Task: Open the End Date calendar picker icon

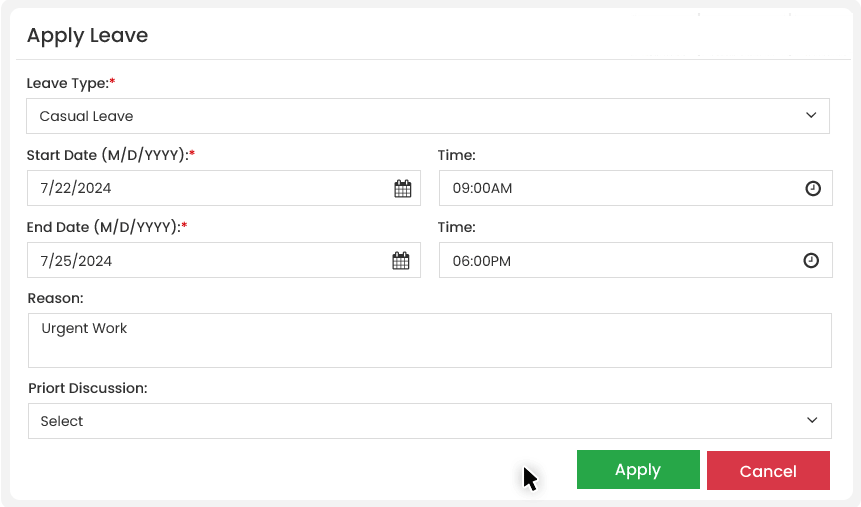Action: (401, 261)
